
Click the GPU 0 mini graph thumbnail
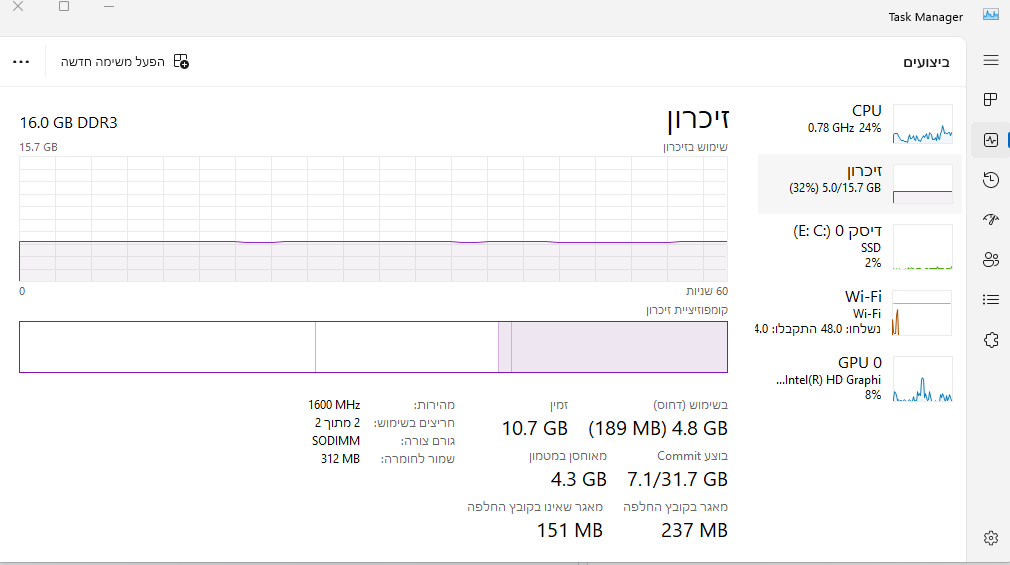pos(922,380)
